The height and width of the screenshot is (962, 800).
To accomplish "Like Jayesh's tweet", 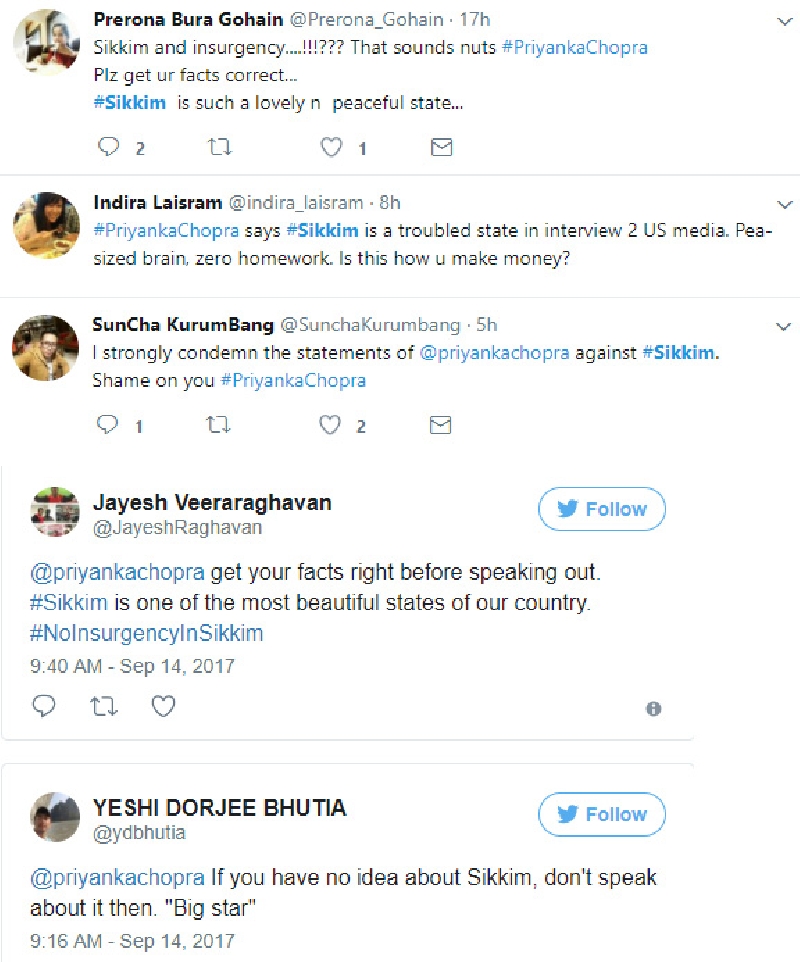I will [x=163, y=706].
